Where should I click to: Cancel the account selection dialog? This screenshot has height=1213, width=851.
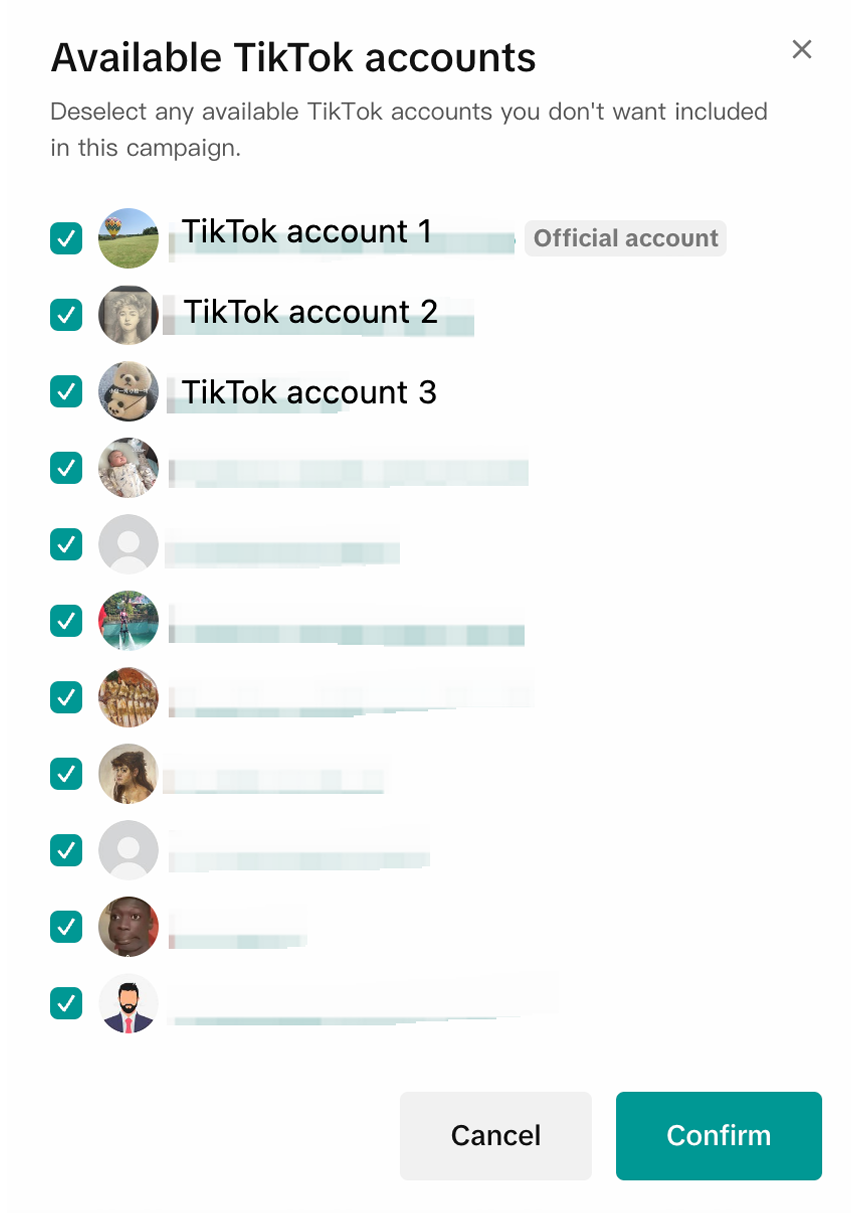(496, 1136)
